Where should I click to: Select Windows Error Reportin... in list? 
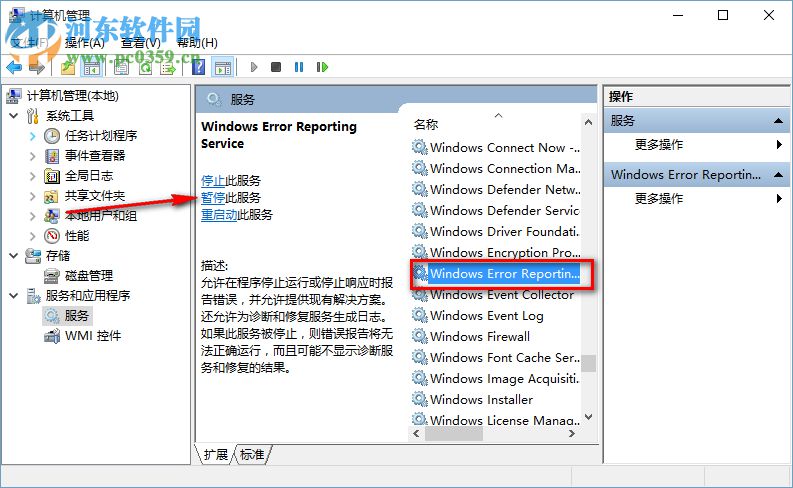496,274
